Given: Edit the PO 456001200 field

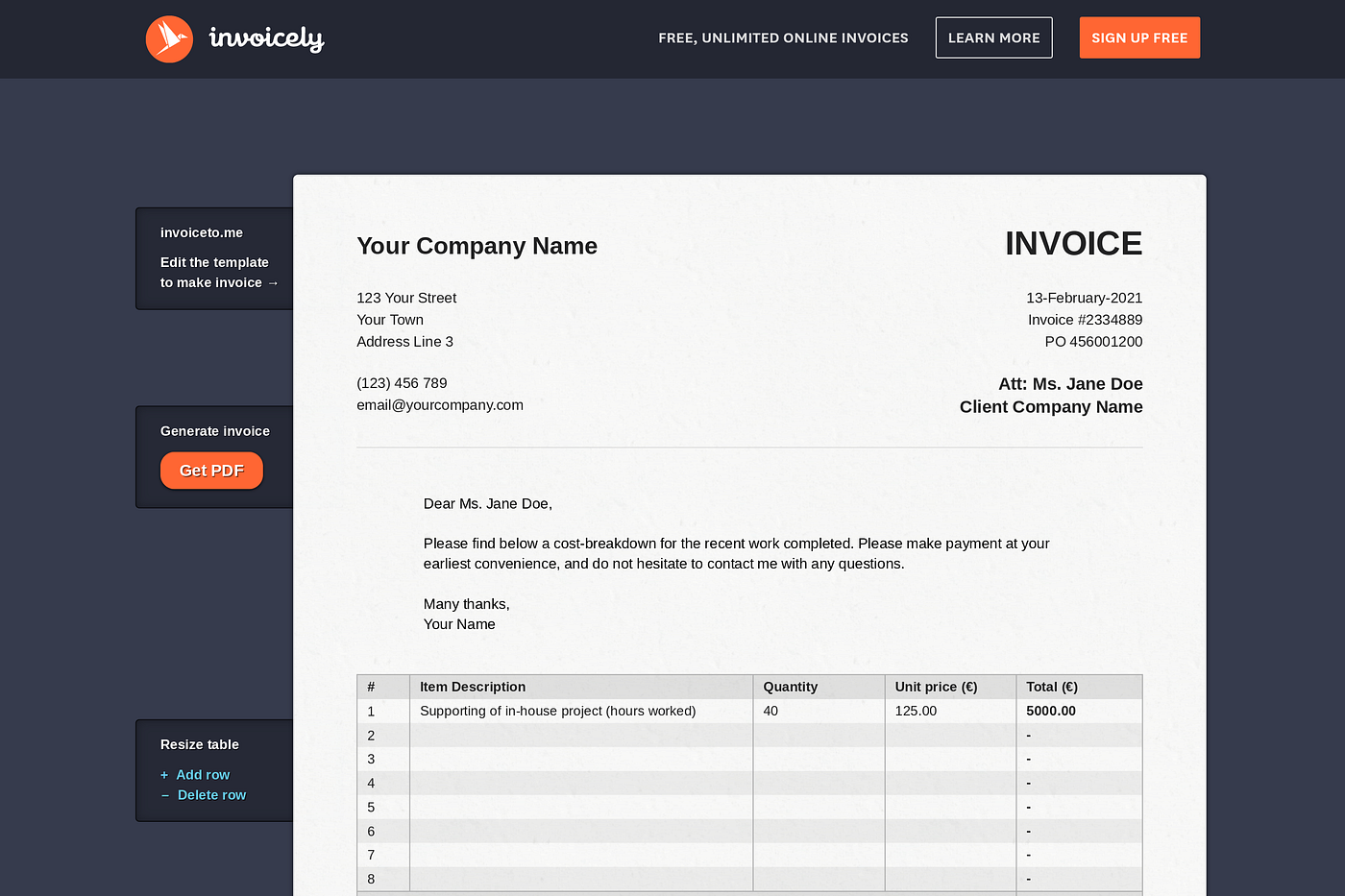Looking at the screenshot, I should 1093,342.
